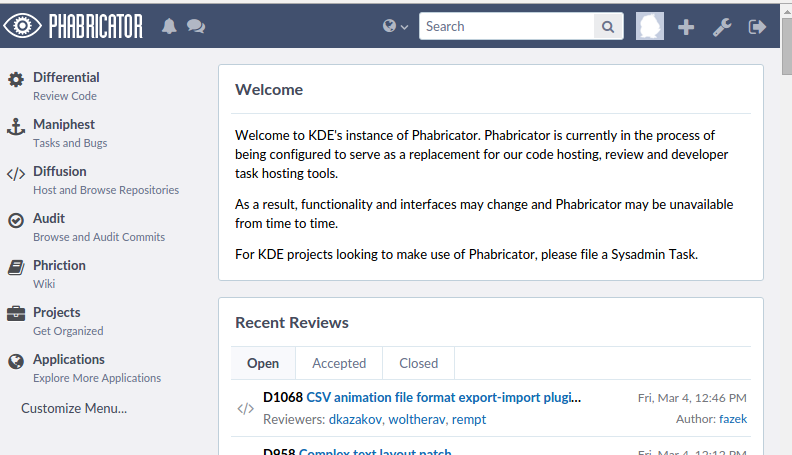792x455 pixels.
Task: Open the notifications bell icon
Action: tap(169, 26)
